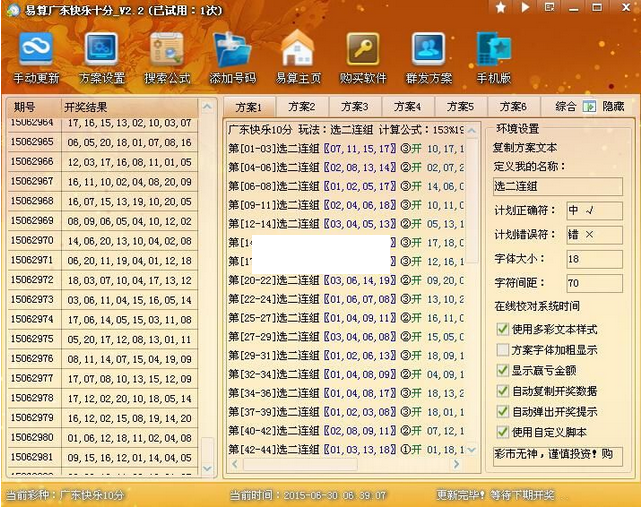This screenshot has height=507, width=641.
Task: Switch to 方案5 tab
Action: point(460,107)
